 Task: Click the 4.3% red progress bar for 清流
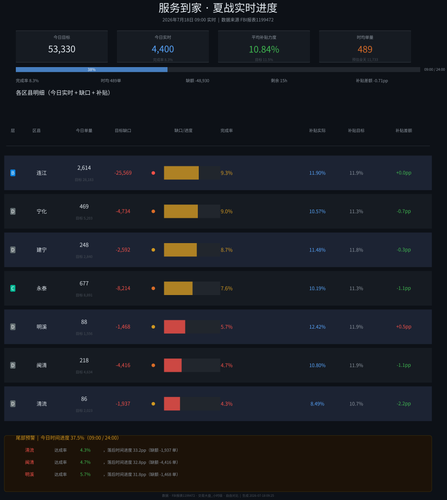tap(172, 404)
